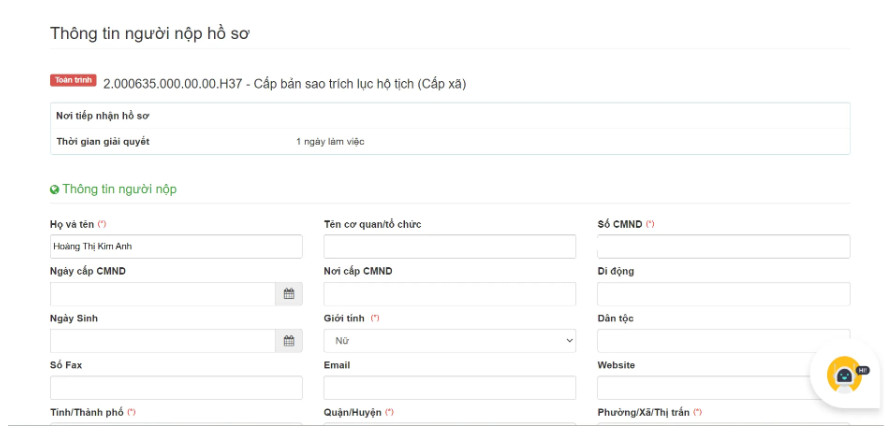Click the Cấp bản sao trích lục hộ tịch title
This screenshot has height=438, width=888.
click(284, 83)
